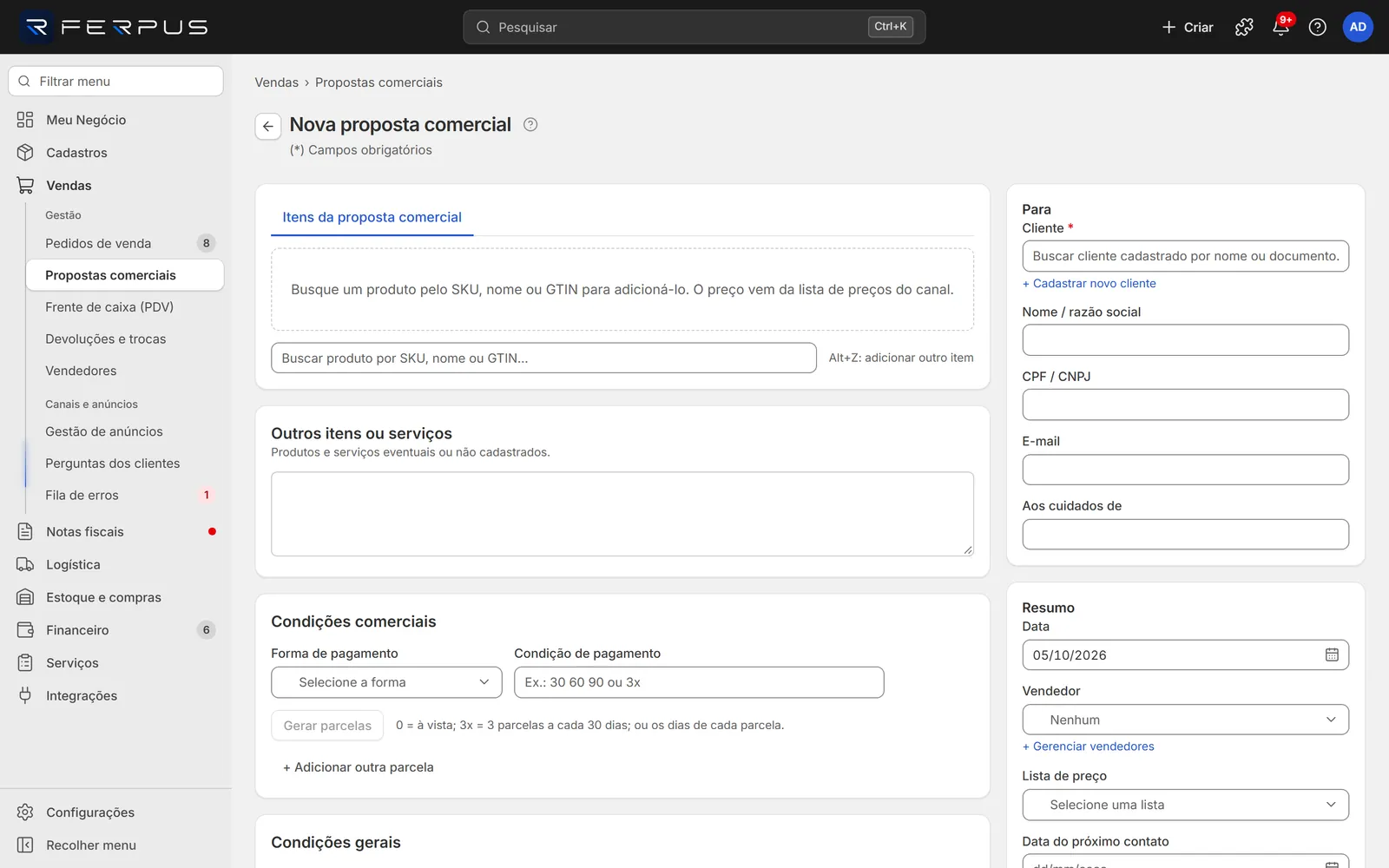Click Cadastrar novo cliente link
The height and width of the screenshot is (868, 1389).
[1089, 283]
